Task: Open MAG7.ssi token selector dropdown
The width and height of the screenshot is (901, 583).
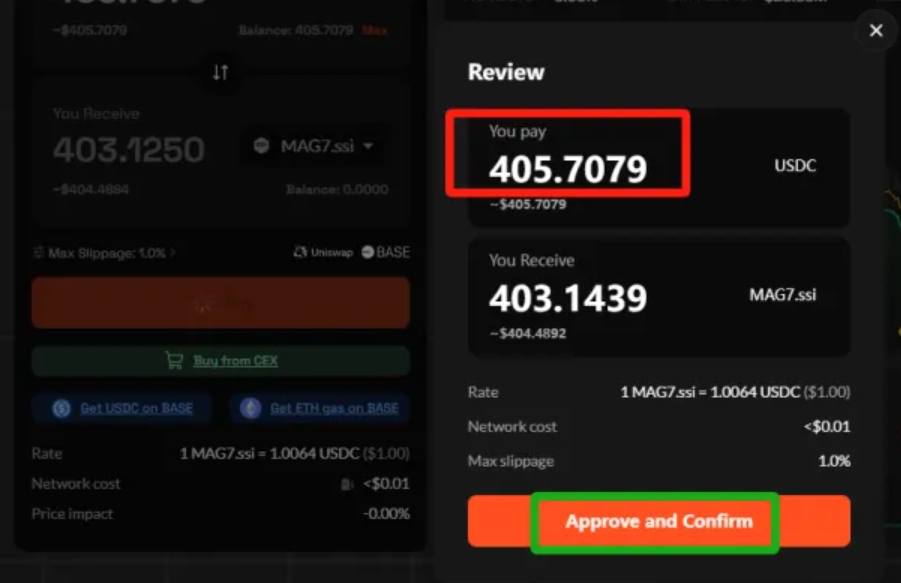Action: click(314, 146)
